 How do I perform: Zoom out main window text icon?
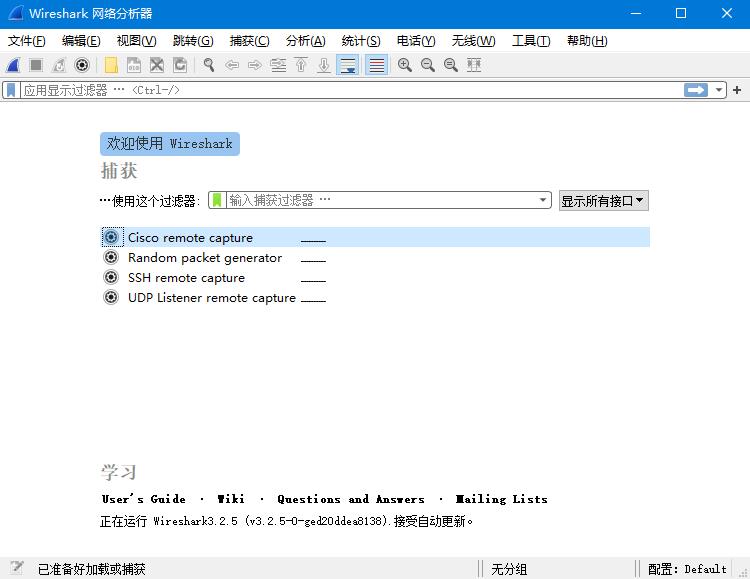tap(428, 65)
